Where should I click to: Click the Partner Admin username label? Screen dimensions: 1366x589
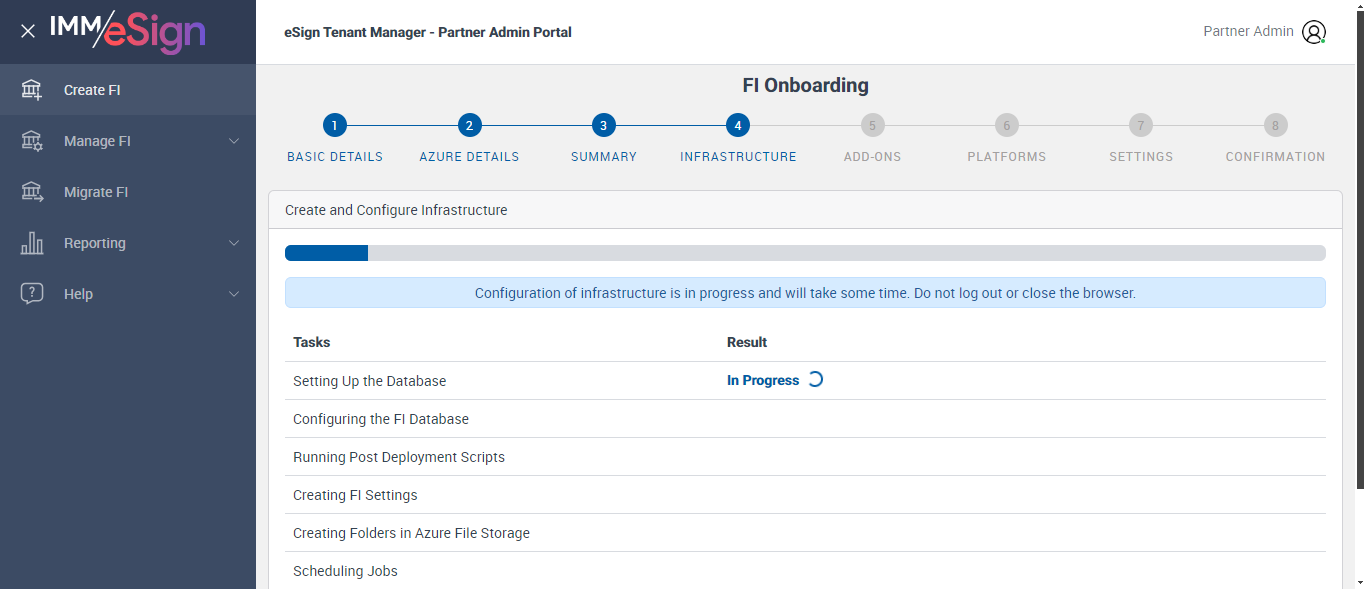(1248, 31)
